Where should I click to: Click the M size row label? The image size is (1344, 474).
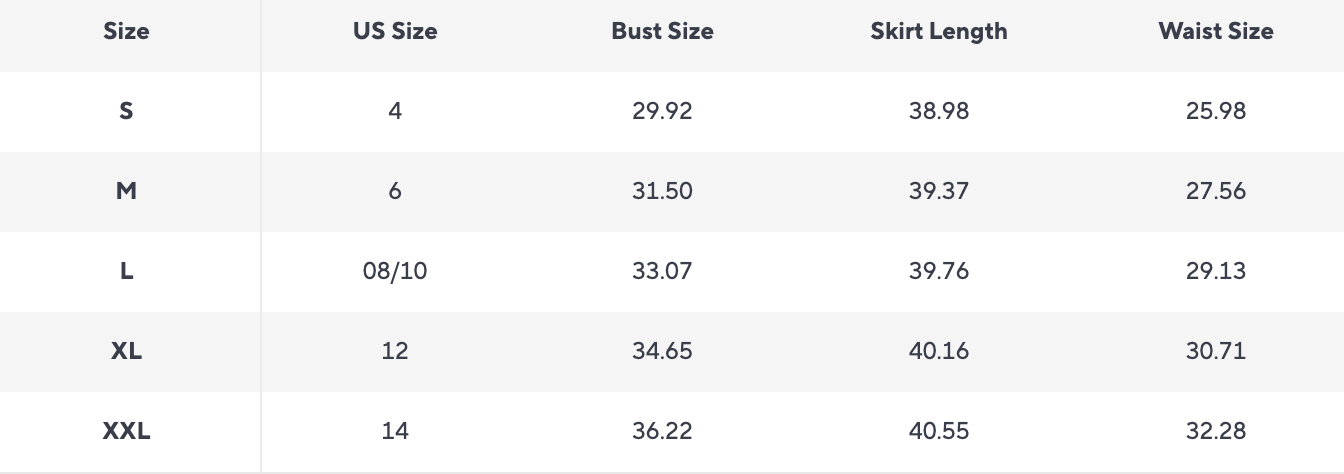tap(126, 191)
